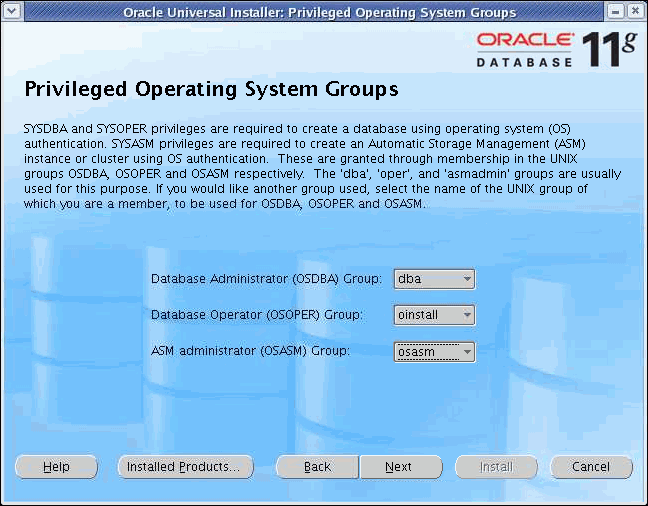Expand the OSDBA group dropdown showing dba
This screenshot has height=506, width=648.
435,279
